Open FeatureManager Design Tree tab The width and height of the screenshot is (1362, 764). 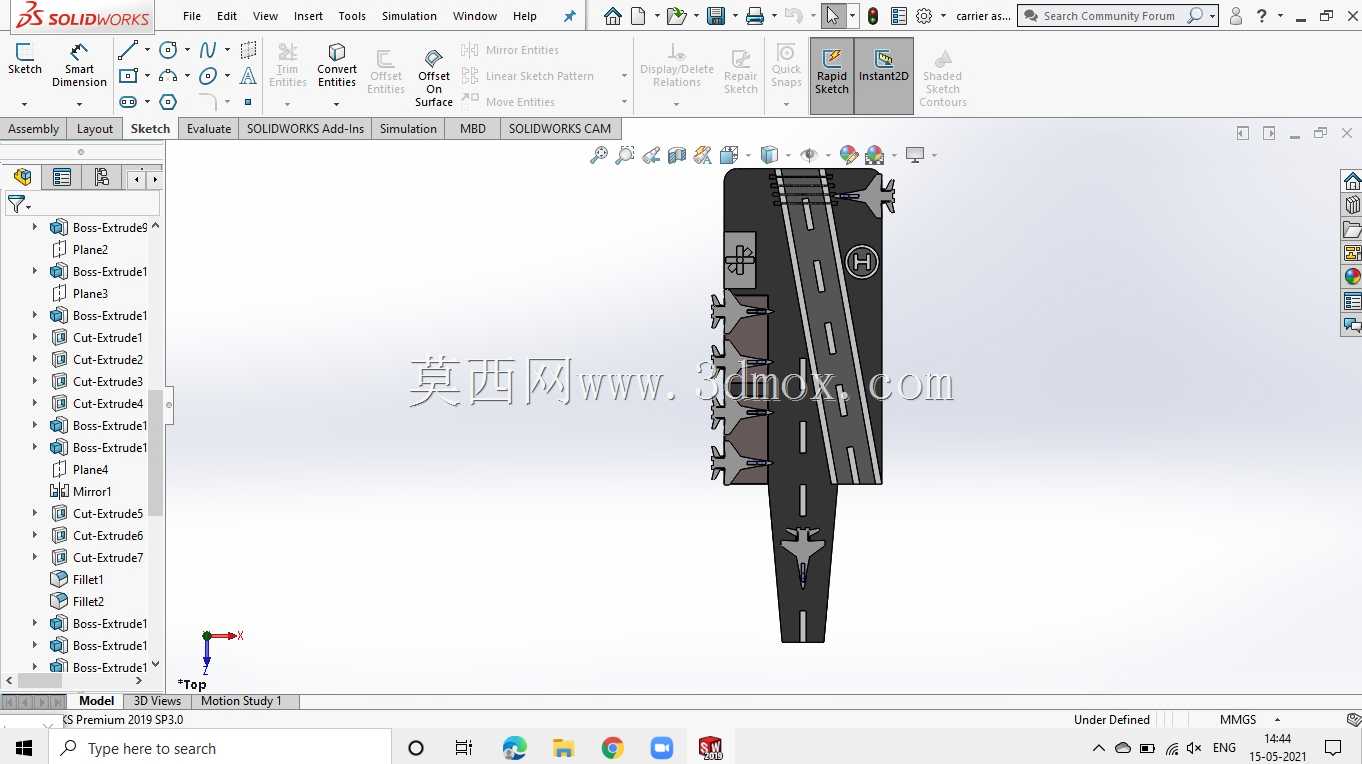pyautogui.click(x=22, y=178)
